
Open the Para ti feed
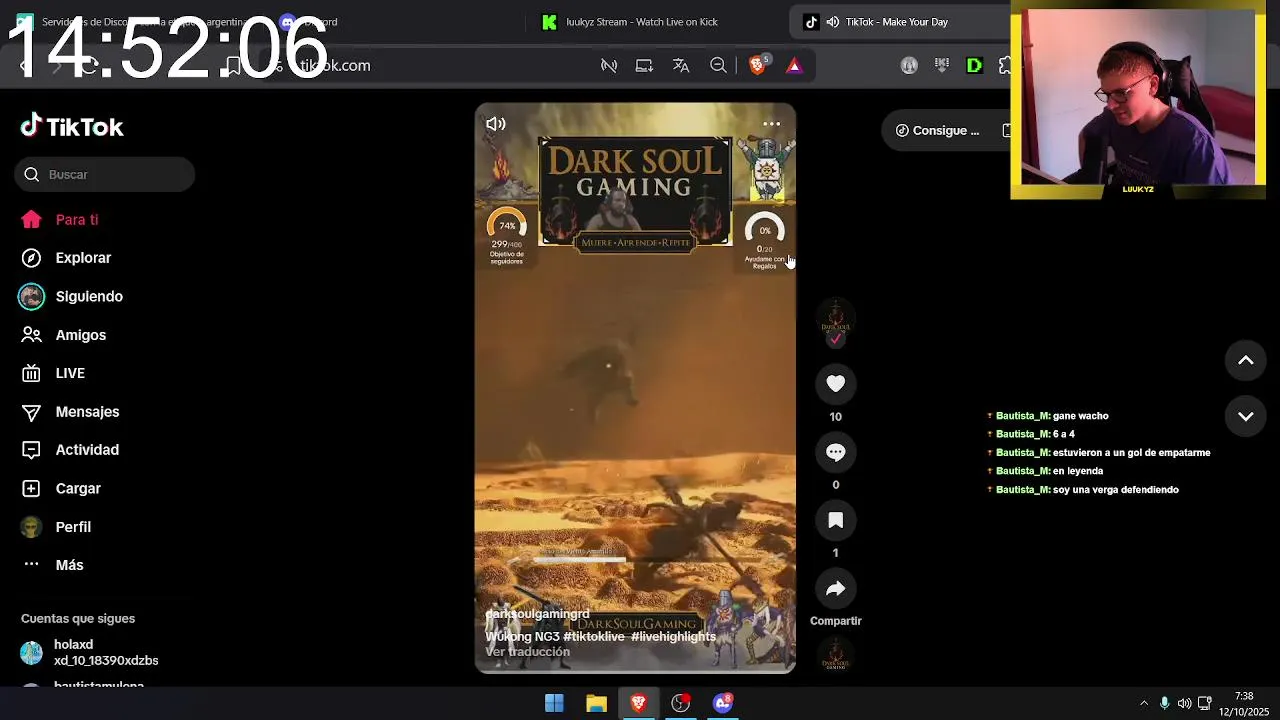point(60,219)
